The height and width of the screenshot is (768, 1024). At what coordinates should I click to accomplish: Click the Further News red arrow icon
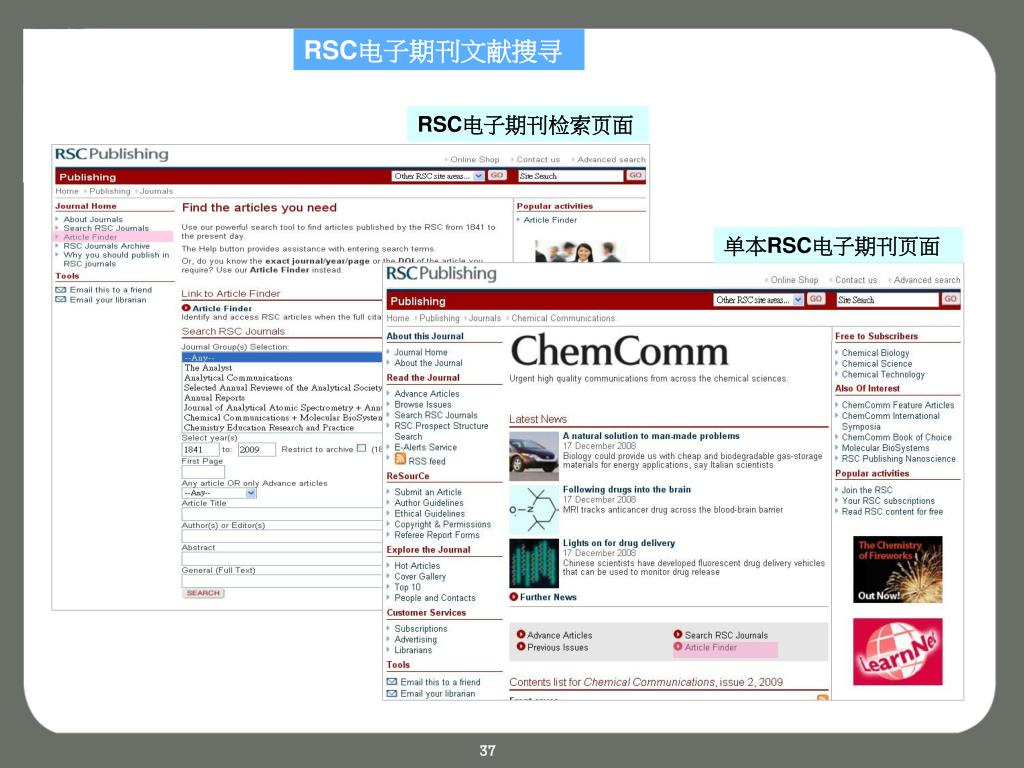(514, 597)
